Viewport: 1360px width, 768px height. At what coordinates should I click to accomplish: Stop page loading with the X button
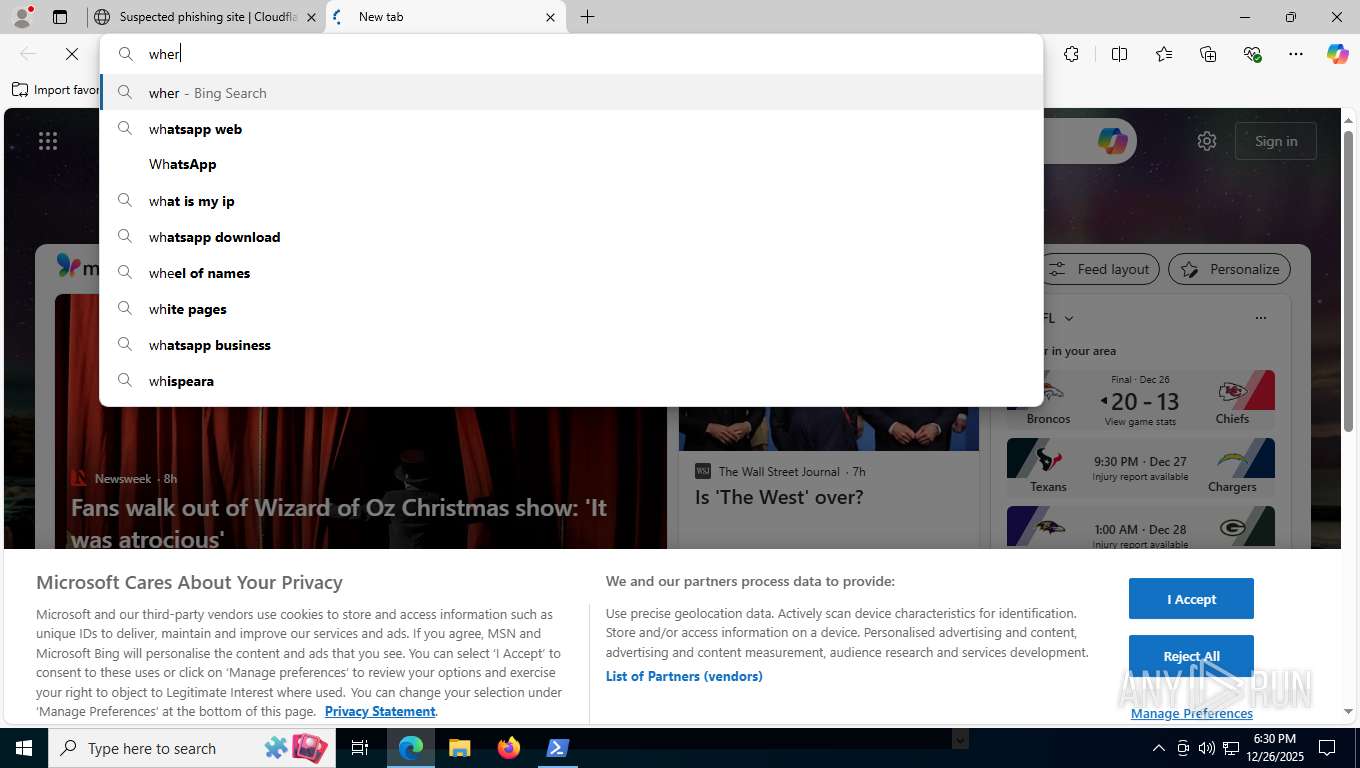click(72, 54)
